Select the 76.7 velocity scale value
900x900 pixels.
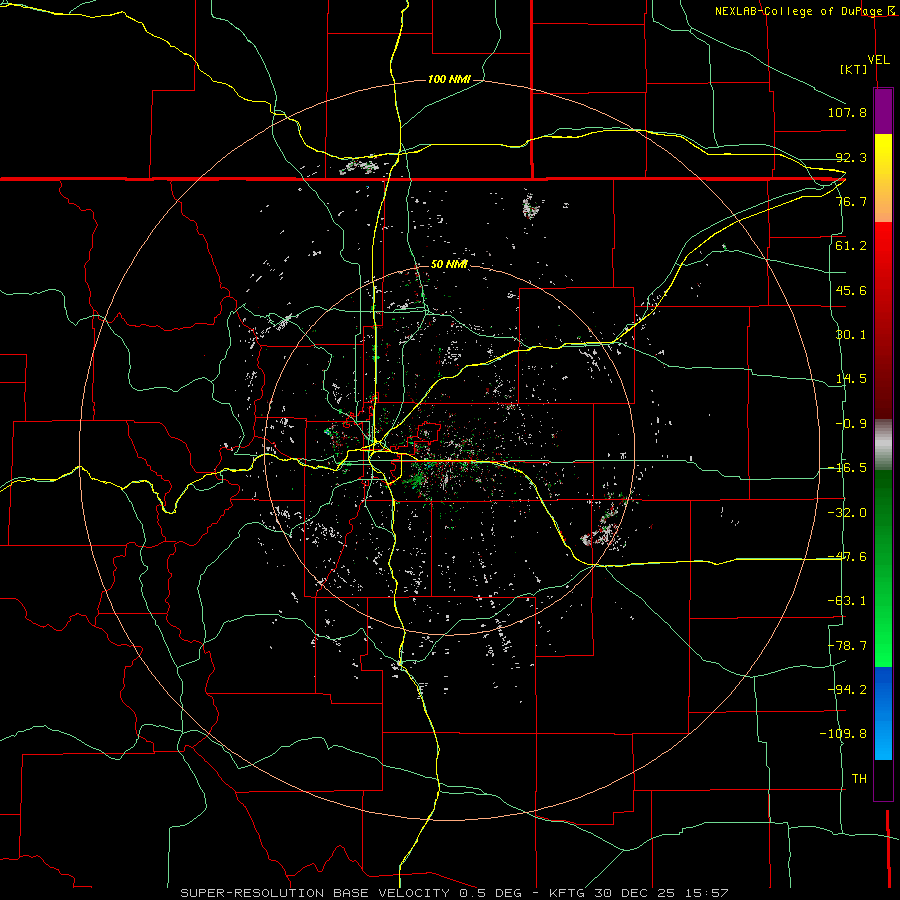point(851,201)
